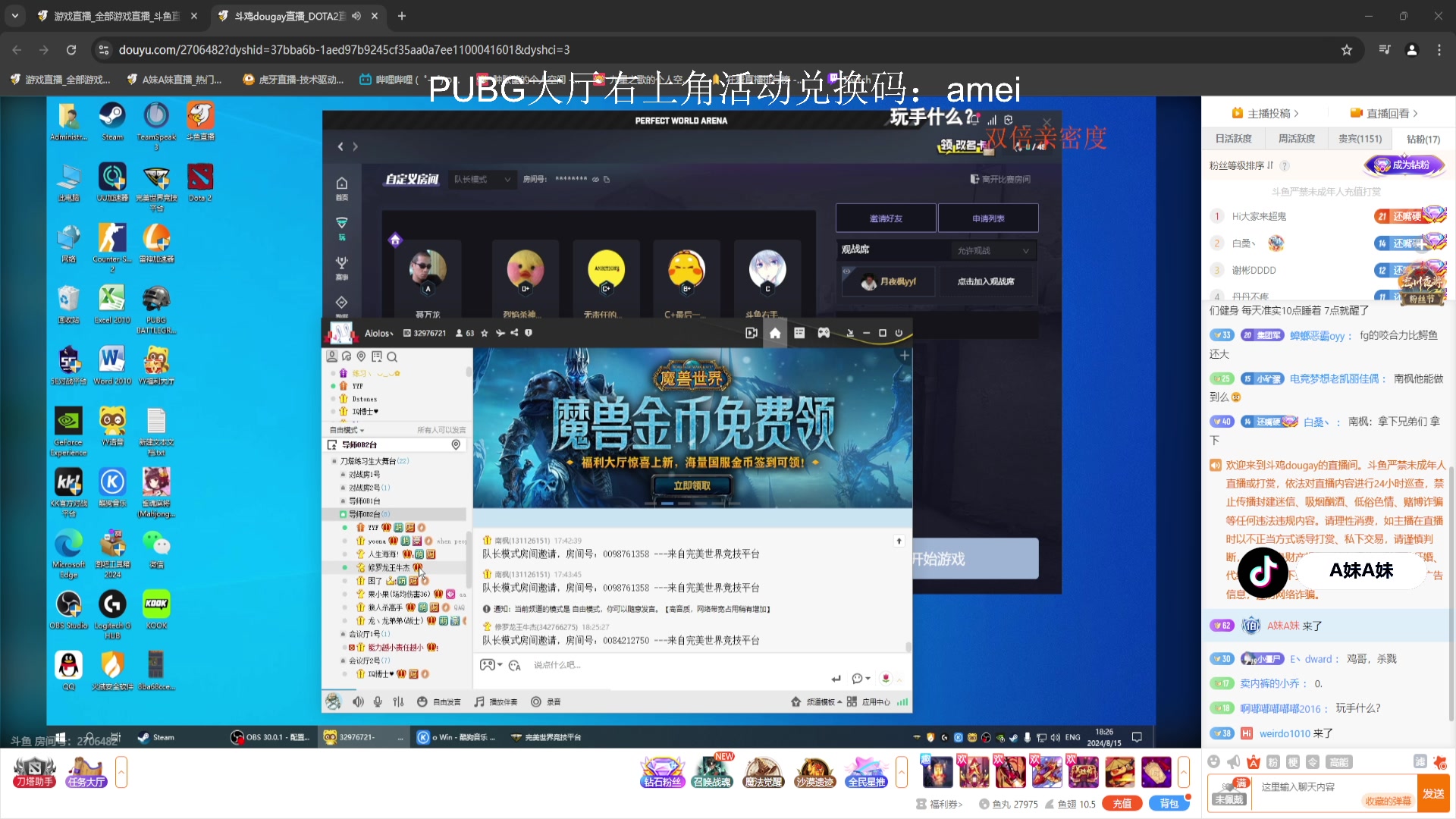Screen dimensions: 1456x819
Task: Open the search icon above YY user list
Action: coord(392,356)
